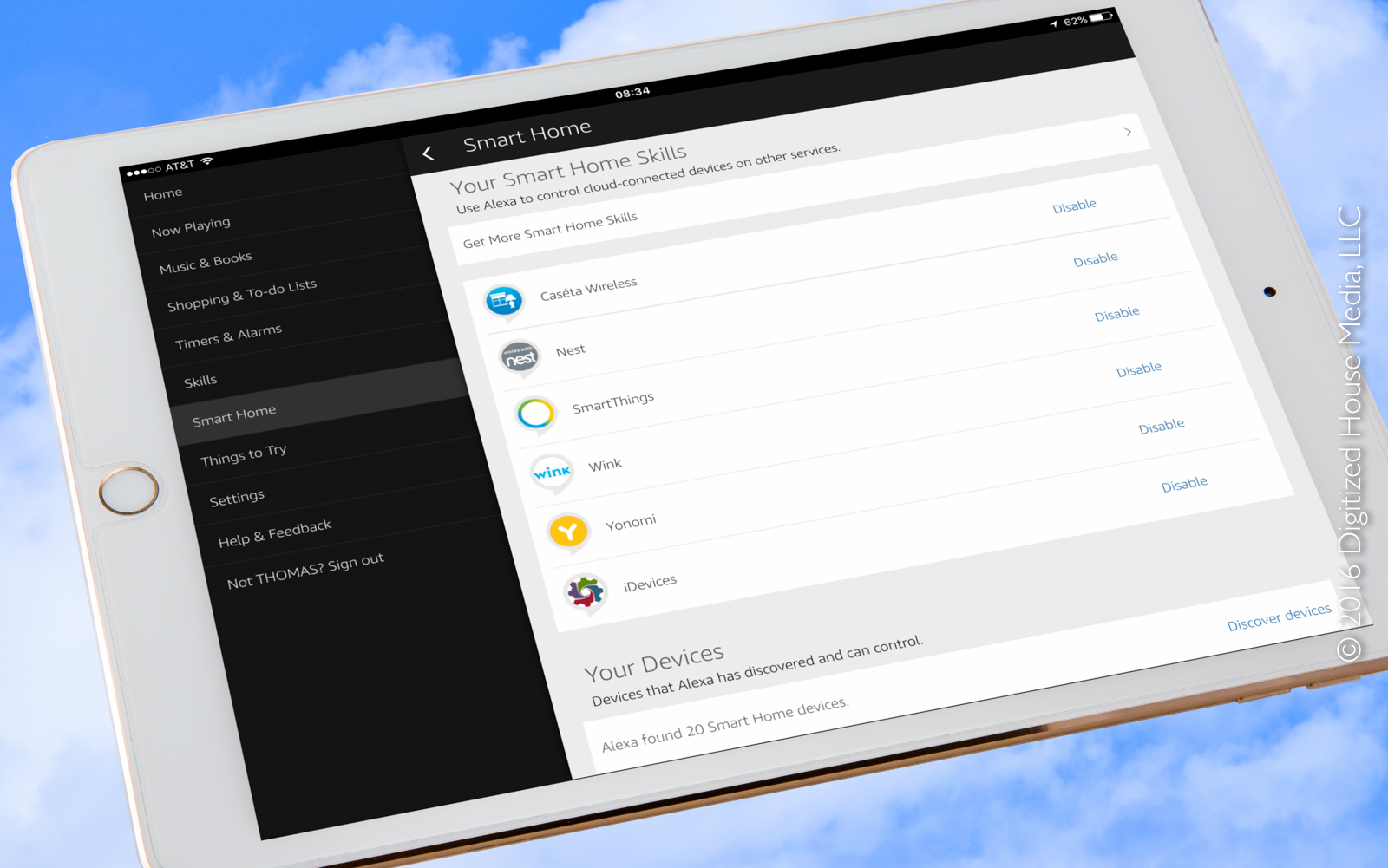The height and width of the screenshot is (868, 1388).
Task: Disable the iDevices skill
Action: pos(1184,484)
